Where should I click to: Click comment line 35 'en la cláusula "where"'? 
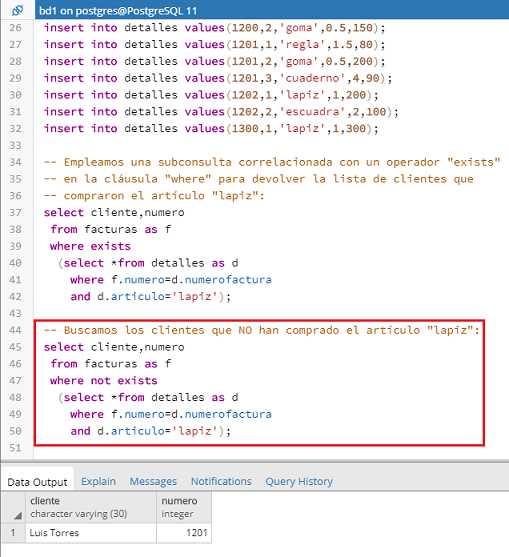coord(259,179)
